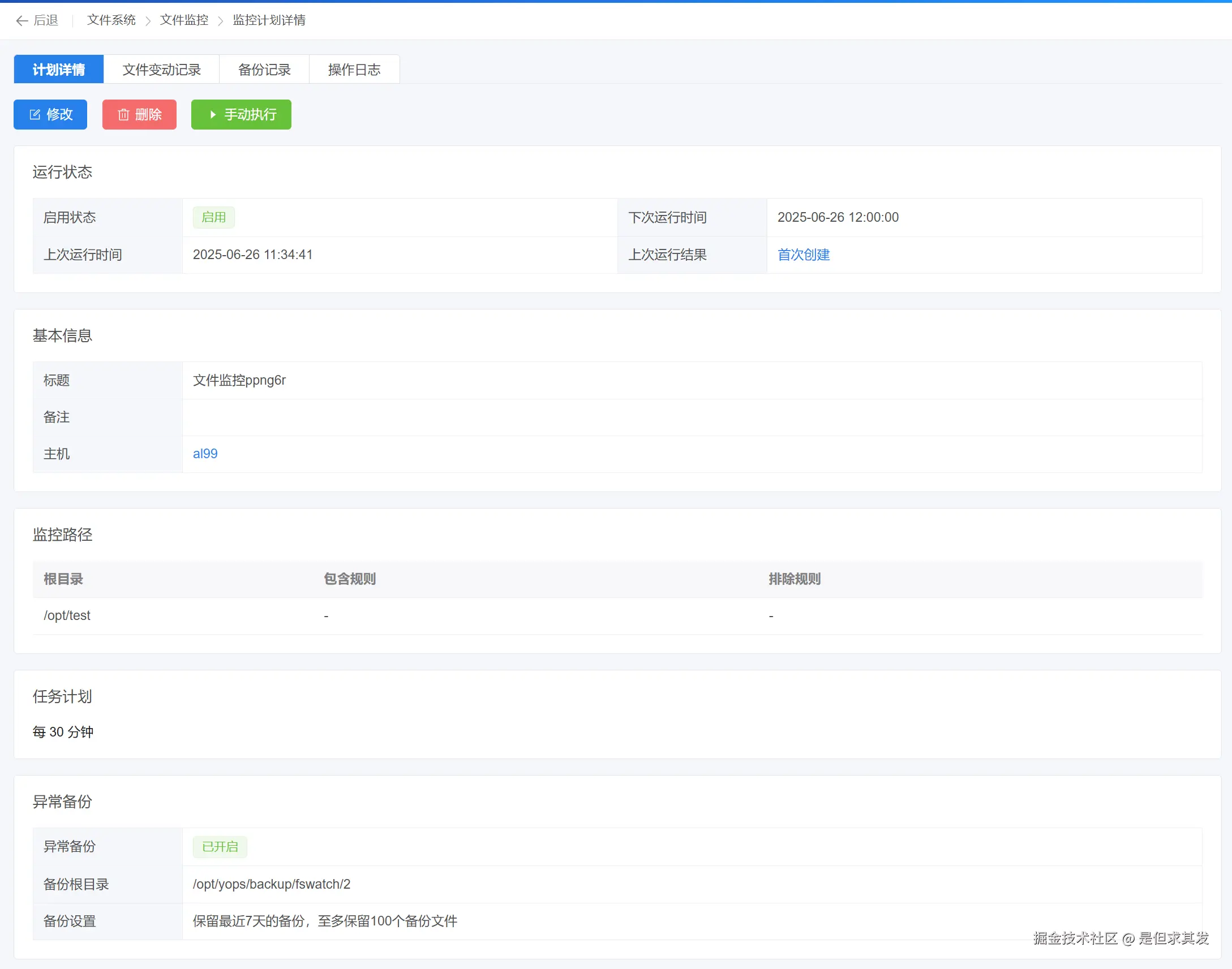The width and height of the screenshot is (1232, 969).
Task: Click the back arrow icon
Action: pyautogui.click(x=22, y=21)
